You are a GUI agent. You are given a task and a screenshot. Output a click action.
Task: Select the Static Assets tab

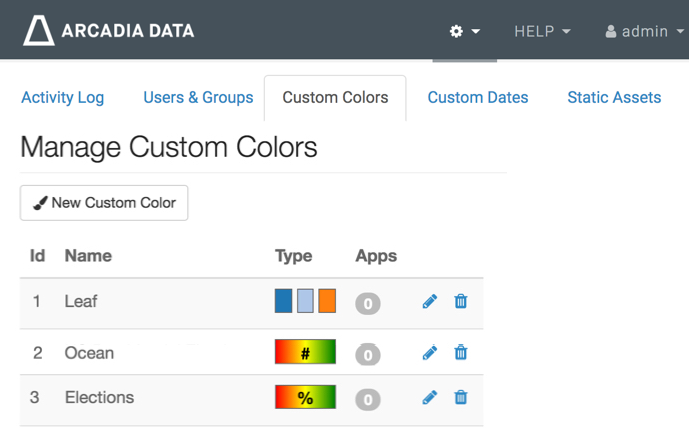tap(614, 97)
